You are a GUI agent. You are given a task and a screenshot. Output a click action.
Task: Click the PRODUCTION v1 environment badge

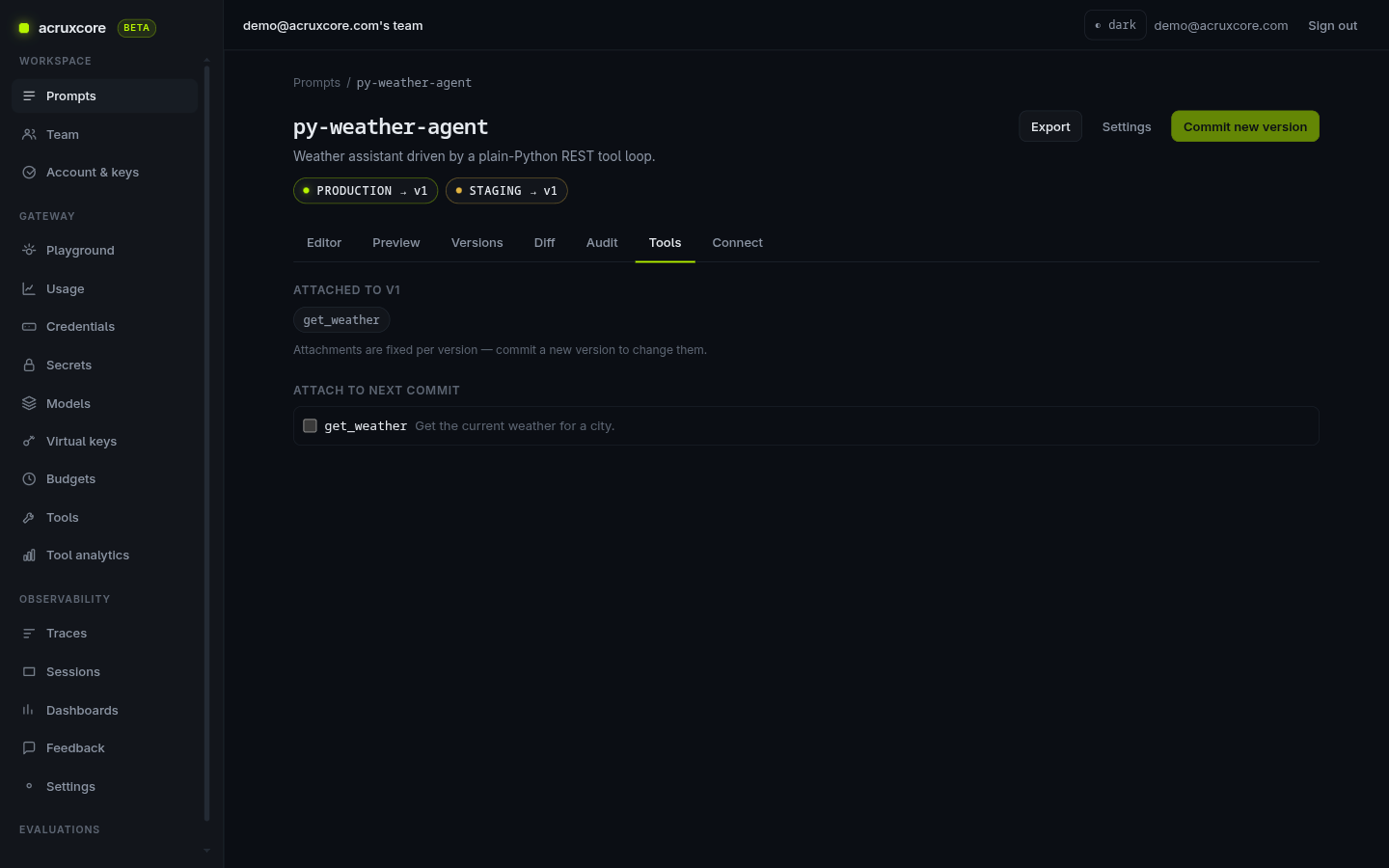point(366,191)
